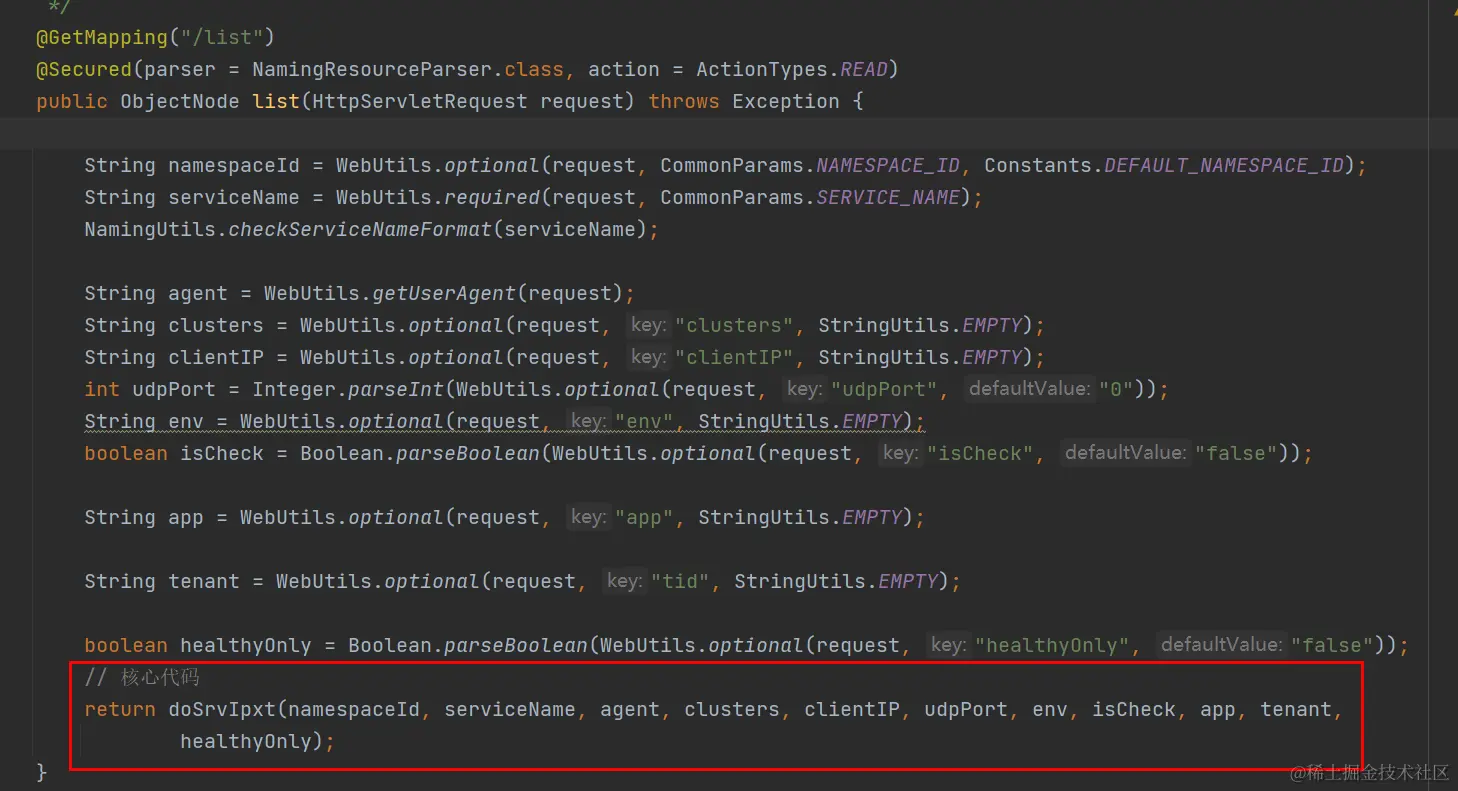Click the defaultValue hint before "0"
Image resolution: width=1458 pixels, height=791 pixels.
(1028, 389)
